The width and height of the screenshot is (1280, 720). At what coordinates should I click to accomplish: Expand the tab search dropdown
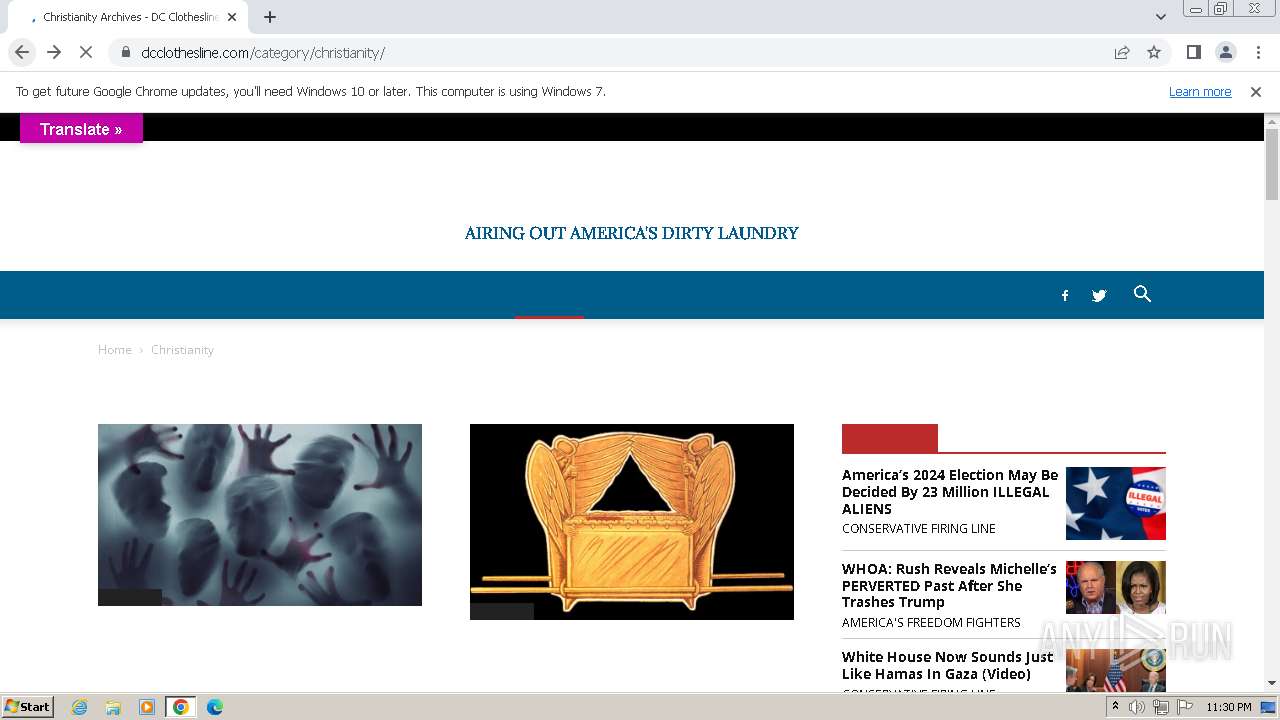tap(1161, 17)
